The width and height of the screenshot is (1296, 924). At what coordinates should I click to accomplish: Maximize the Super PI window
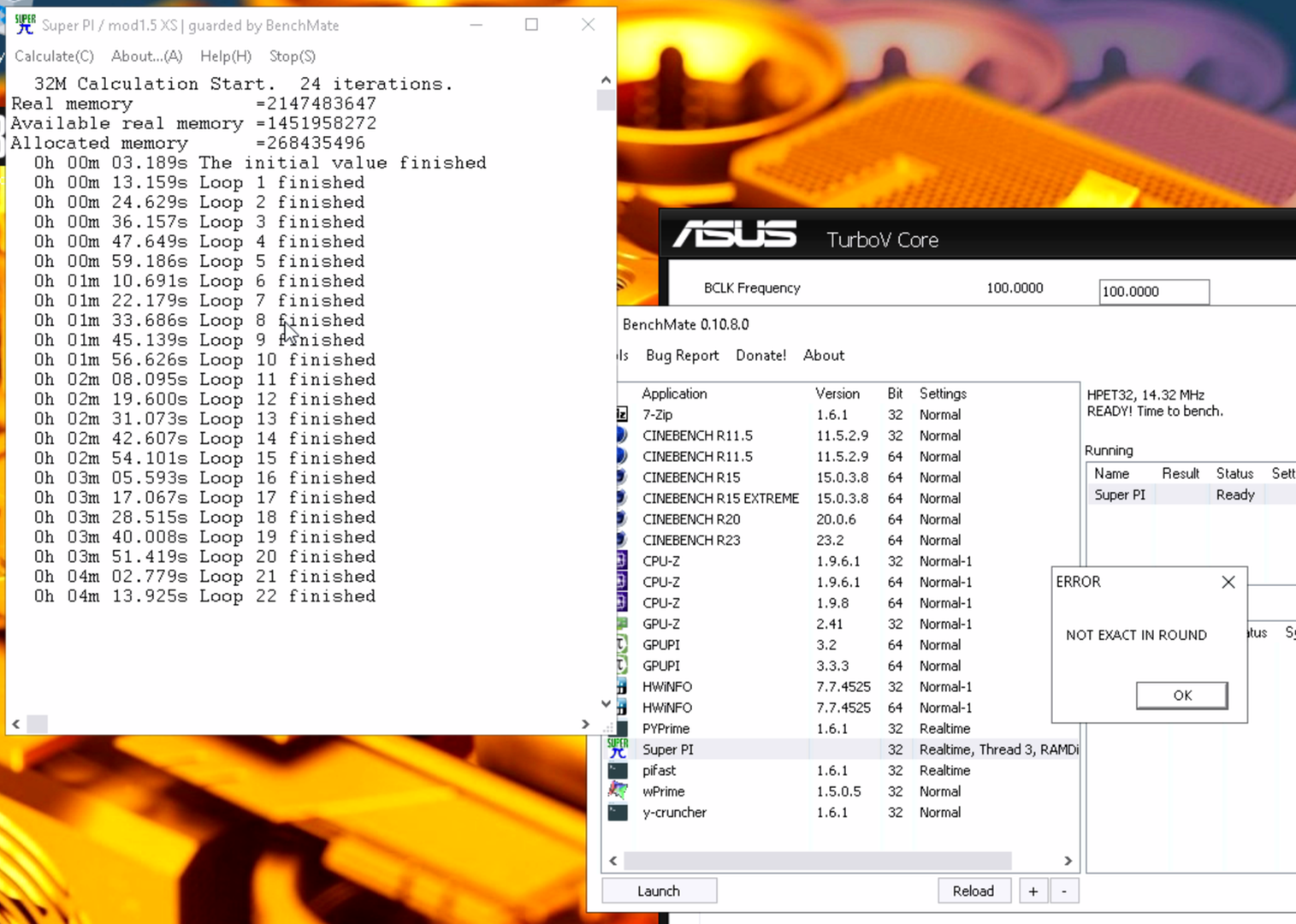pyautogui.click(x=531, y=25)
